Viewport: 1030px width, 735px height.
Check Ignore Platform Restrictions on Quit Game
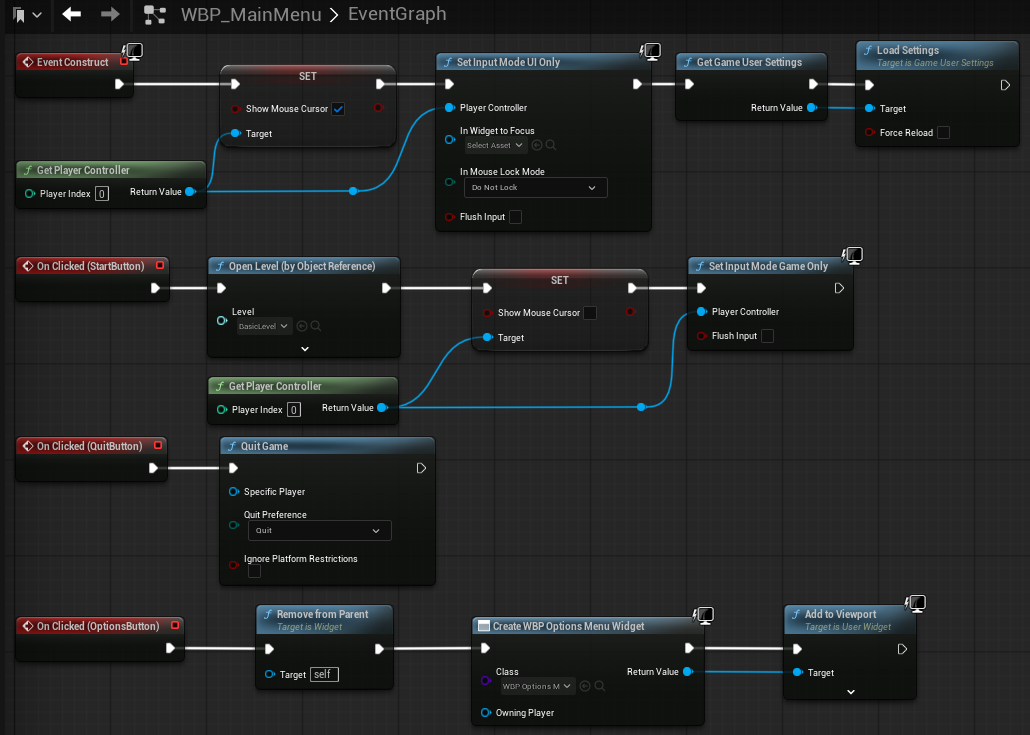click(254, 571)
